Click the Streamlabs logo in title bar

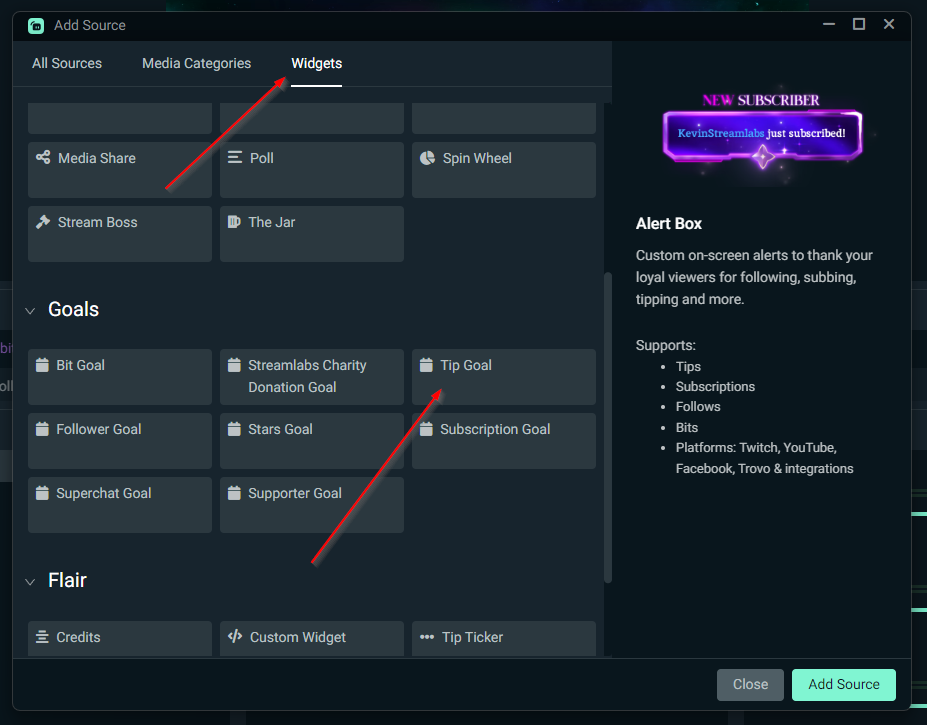(x=35, y=25)
